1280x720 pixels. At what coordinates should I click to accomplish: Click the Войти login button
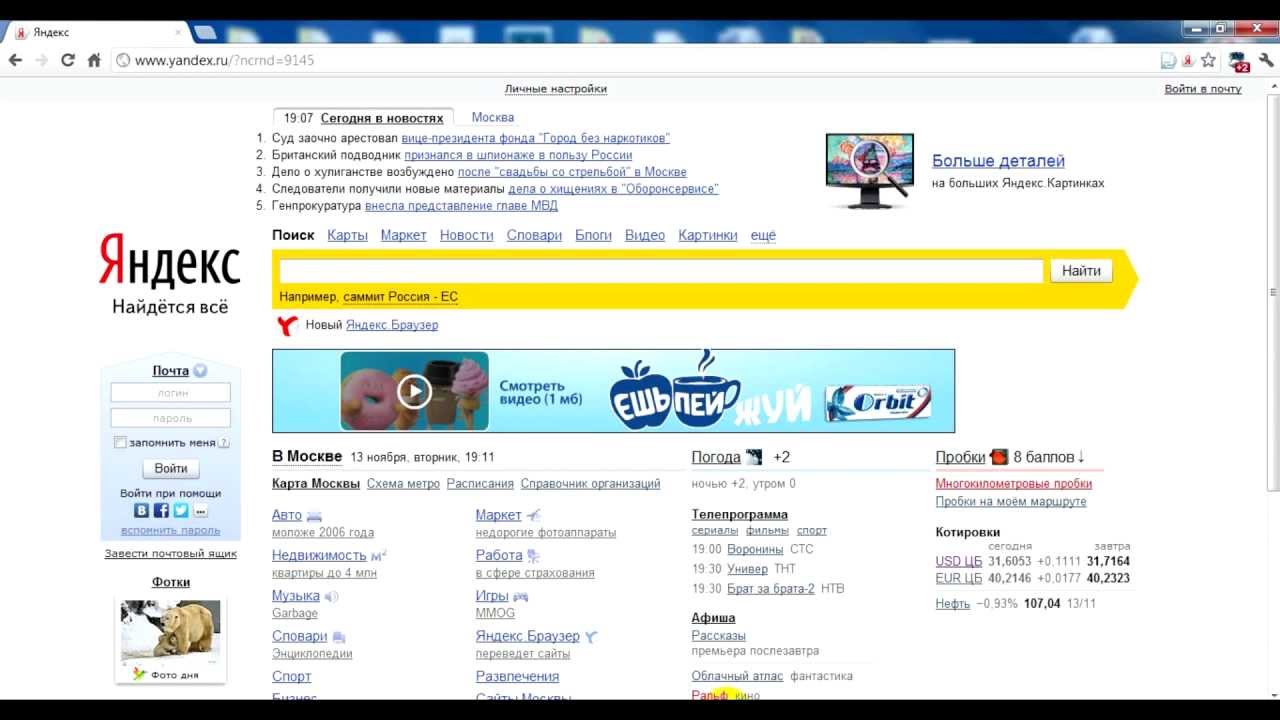pyautogui.click(x=171, y=468)
